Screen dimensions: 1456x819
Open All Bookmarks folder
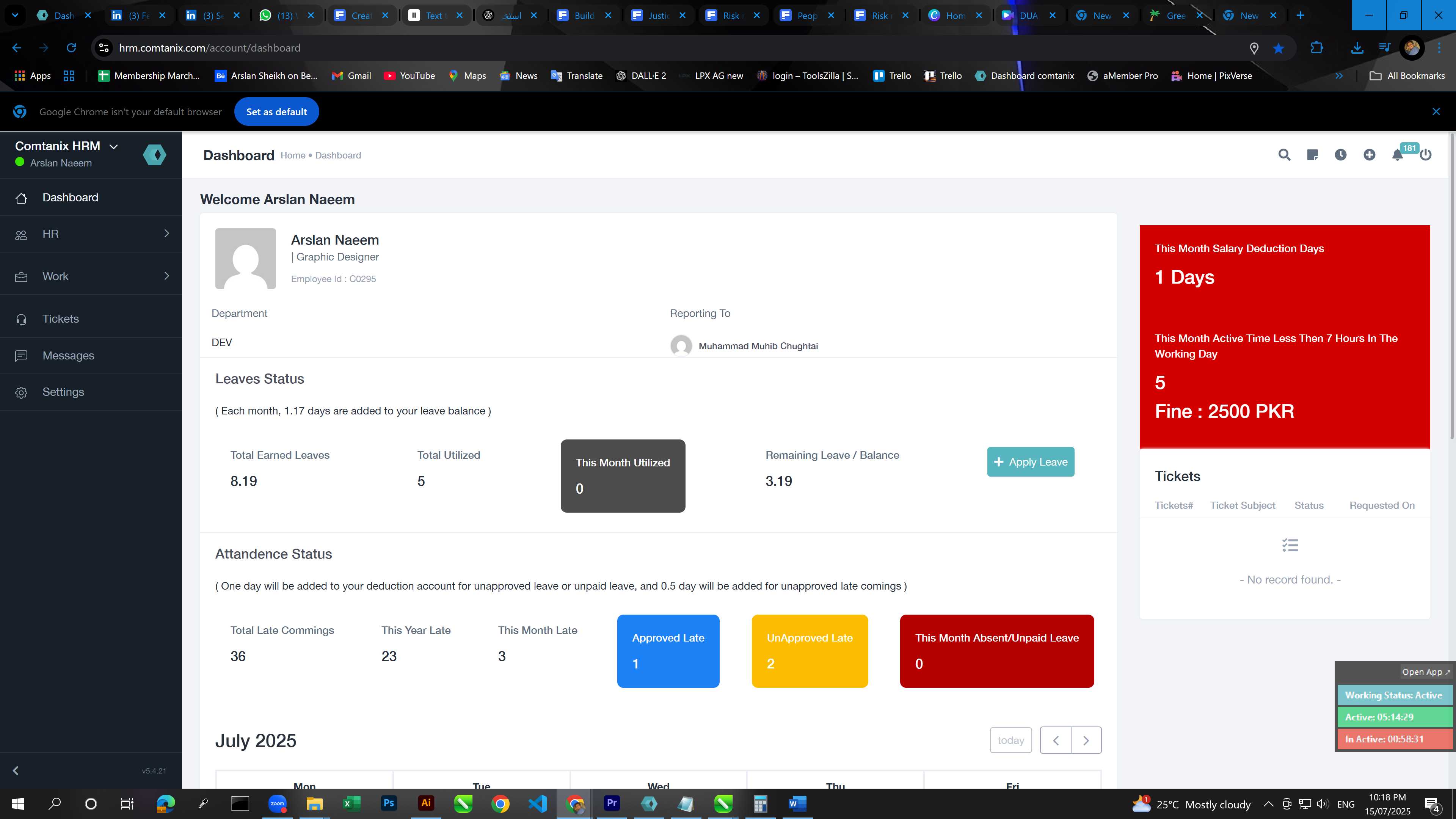pyautogui.click(x=1407, y=76)
